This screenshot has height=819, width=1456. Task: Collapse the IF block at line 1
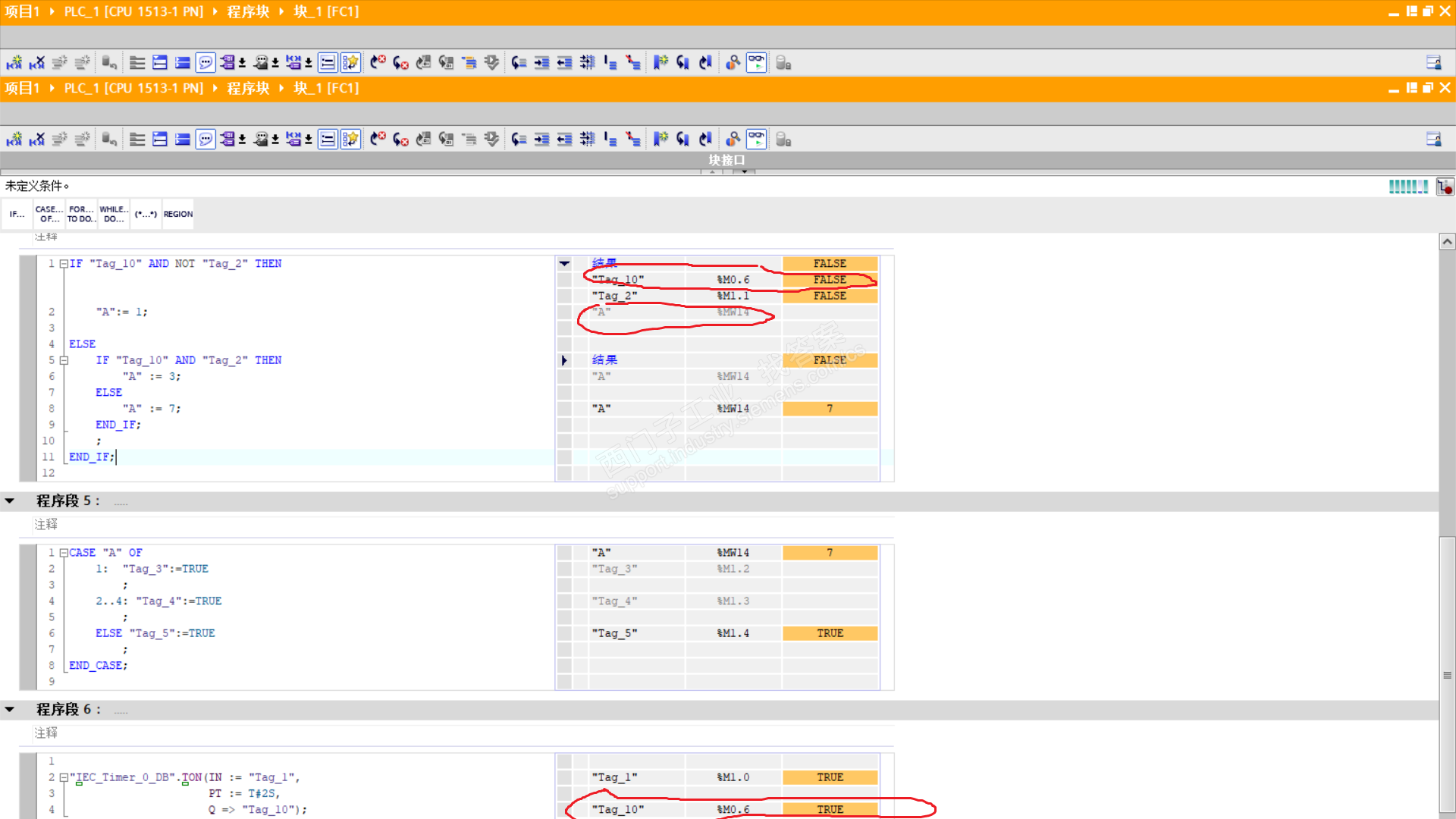point(64,264)
